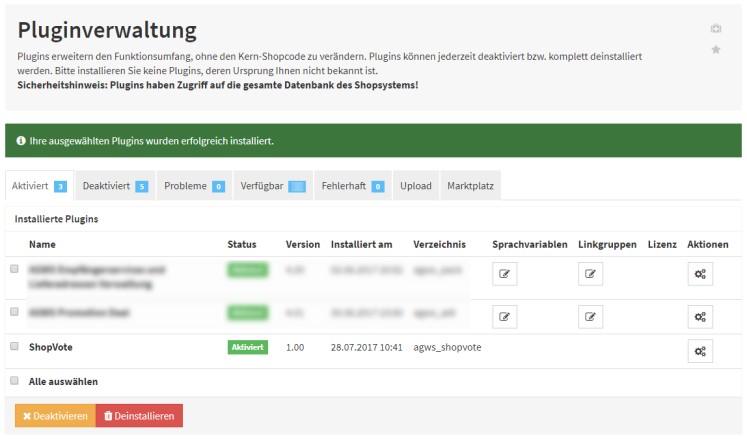
Task: Edit Linkgruppen of second plugin row
Action: point(590,317)
